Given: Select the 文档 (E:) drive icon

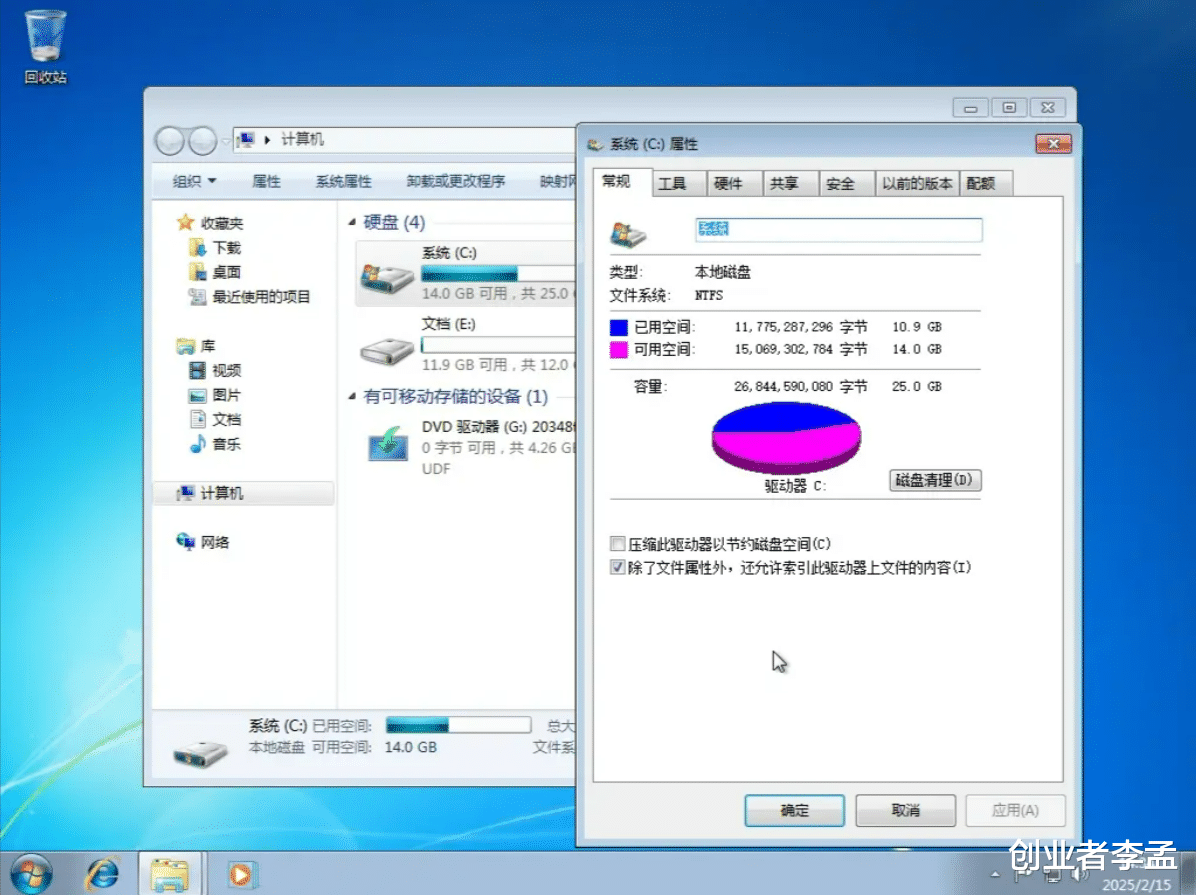Looking at the screenshot, I should pos(387,350).
